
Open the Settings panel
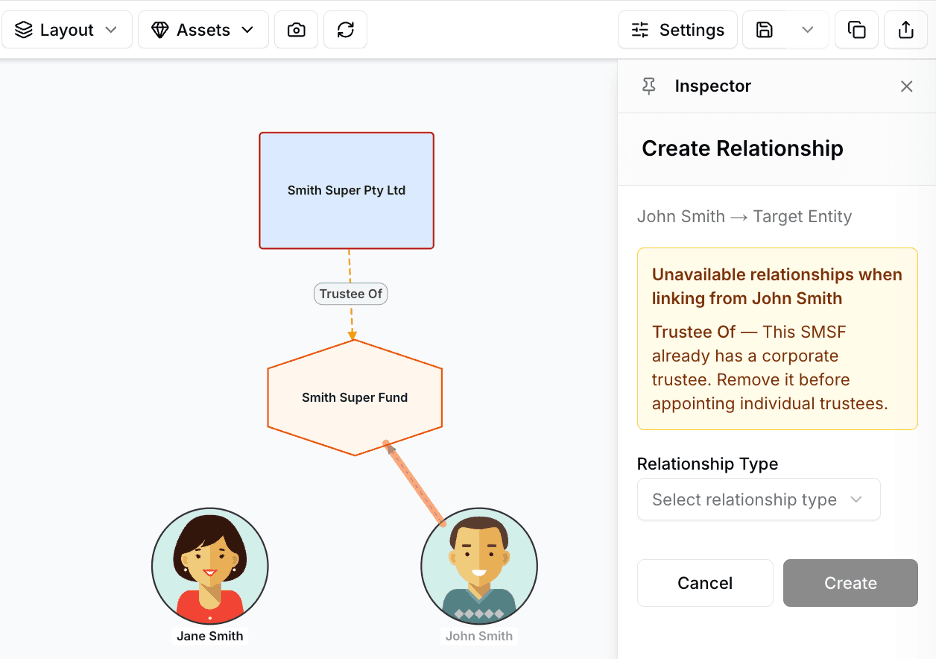678,30
